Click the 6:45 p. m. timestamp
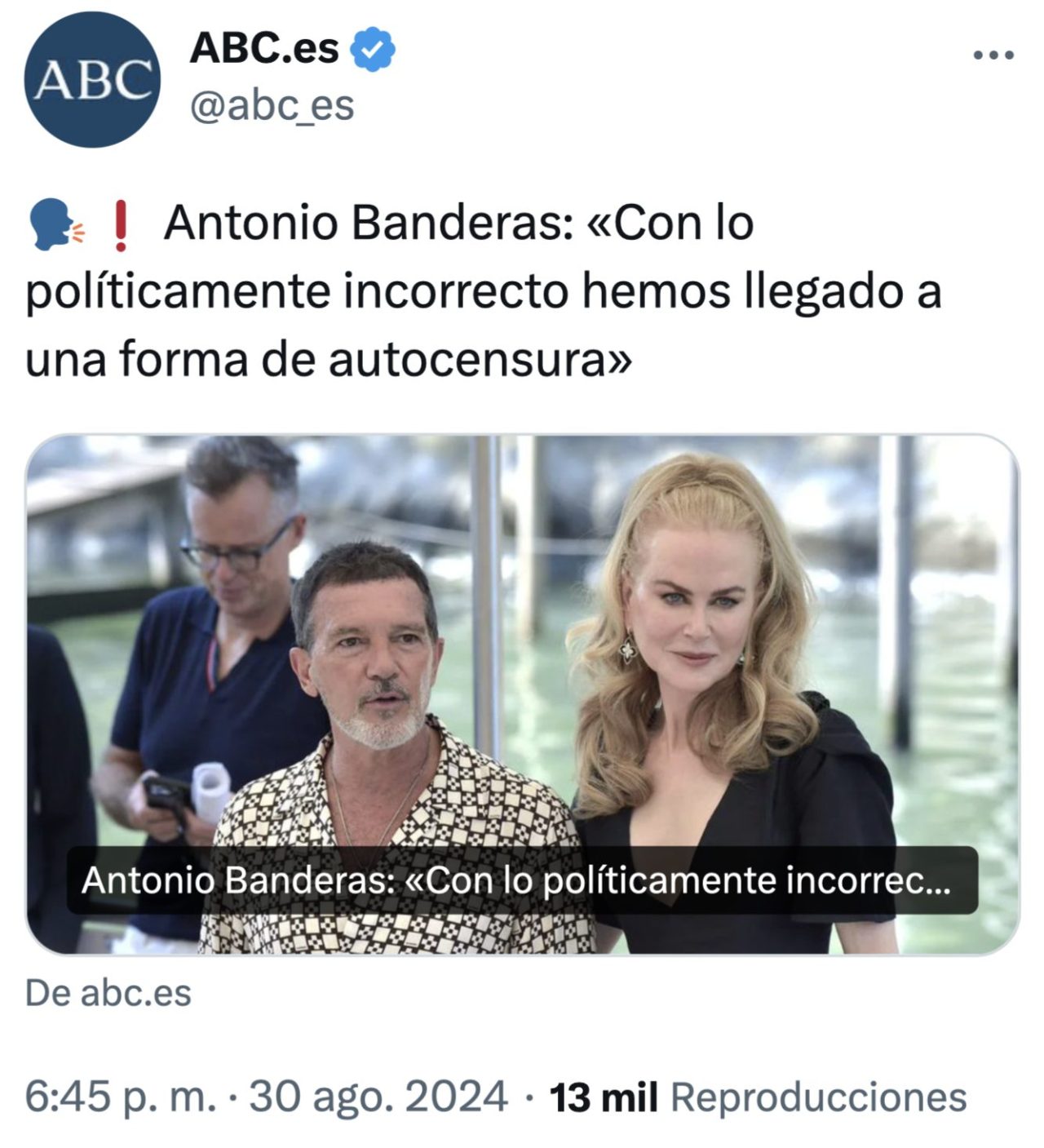This screenshot has width=1044, height=1148. [121, 1097]
